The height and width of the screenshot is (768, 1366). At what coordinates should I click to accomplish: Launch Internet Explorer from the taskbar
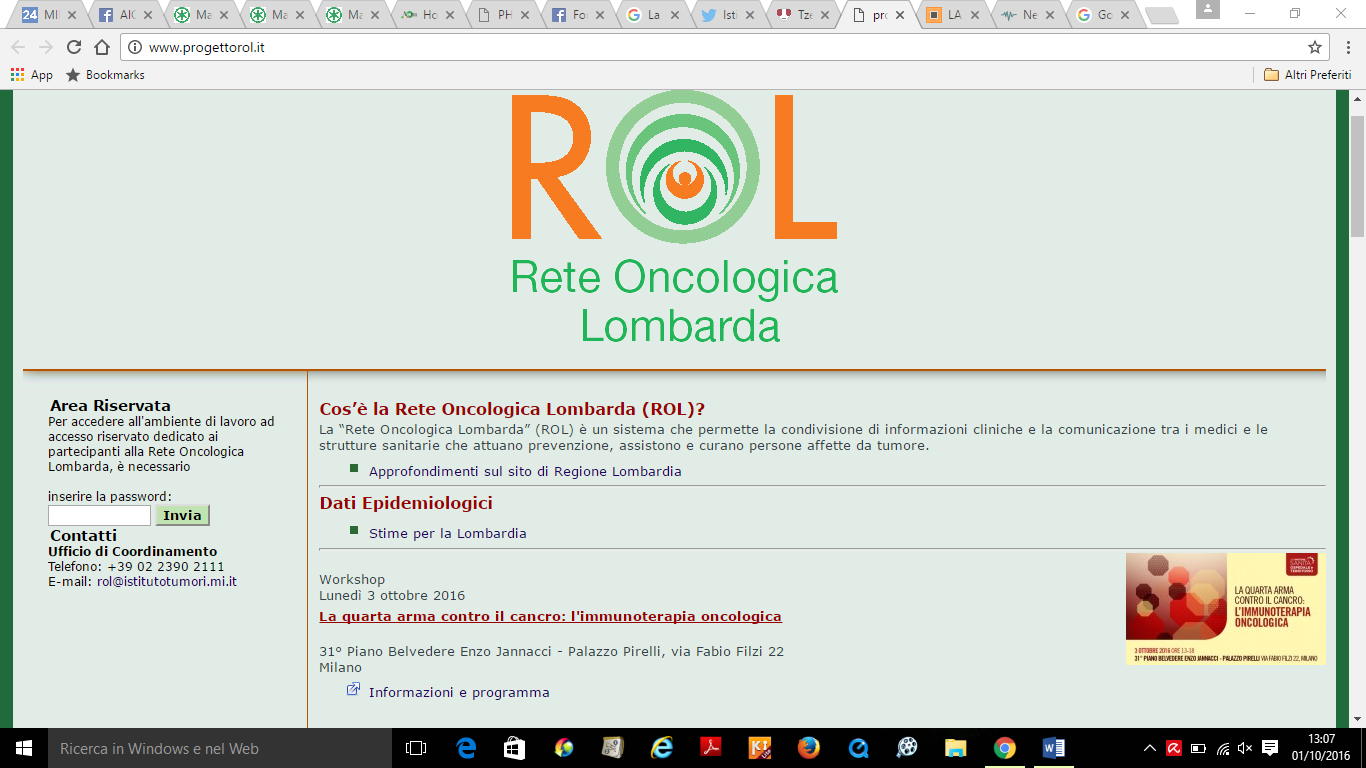661,748
